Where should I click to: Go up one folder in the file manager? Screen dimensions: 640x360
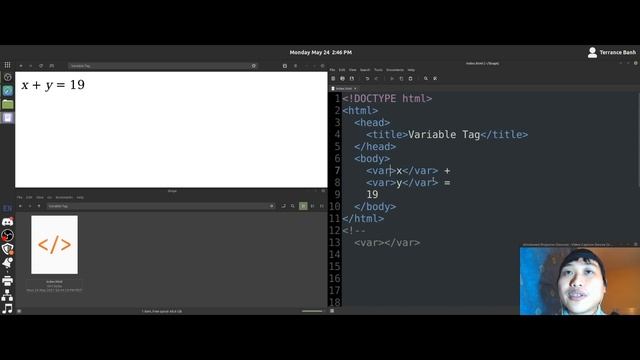[x=39, y=206]
